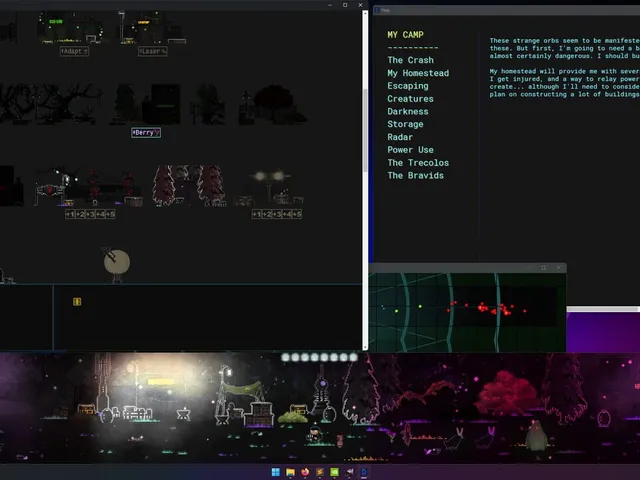This screenshot has width=640, height=480.
Task: Select the red pine trees structure
Action: point(189,186)
